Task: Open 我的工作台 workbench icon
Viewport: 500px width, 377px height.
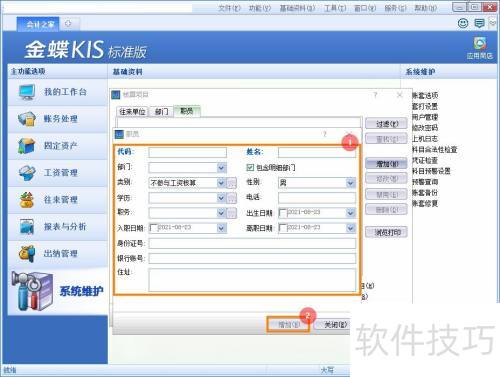Action: [27, 92]
